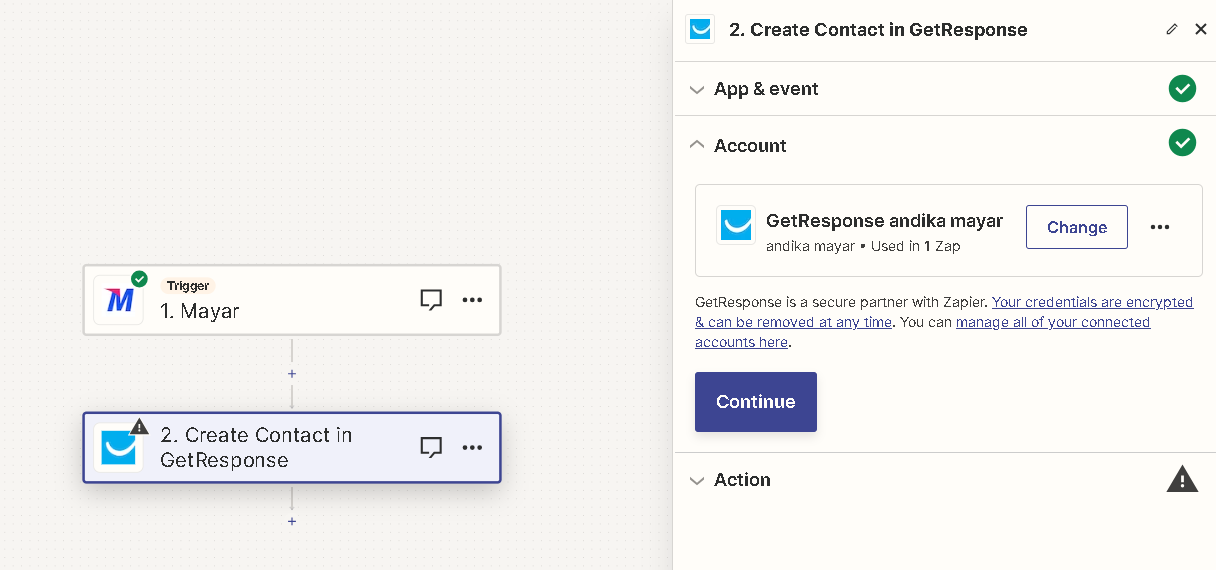Select '2. Create Contact in GetResponse' step card title
This screenshot has height=570, width=1216.
pyautogui.click(x=256, y=448)
